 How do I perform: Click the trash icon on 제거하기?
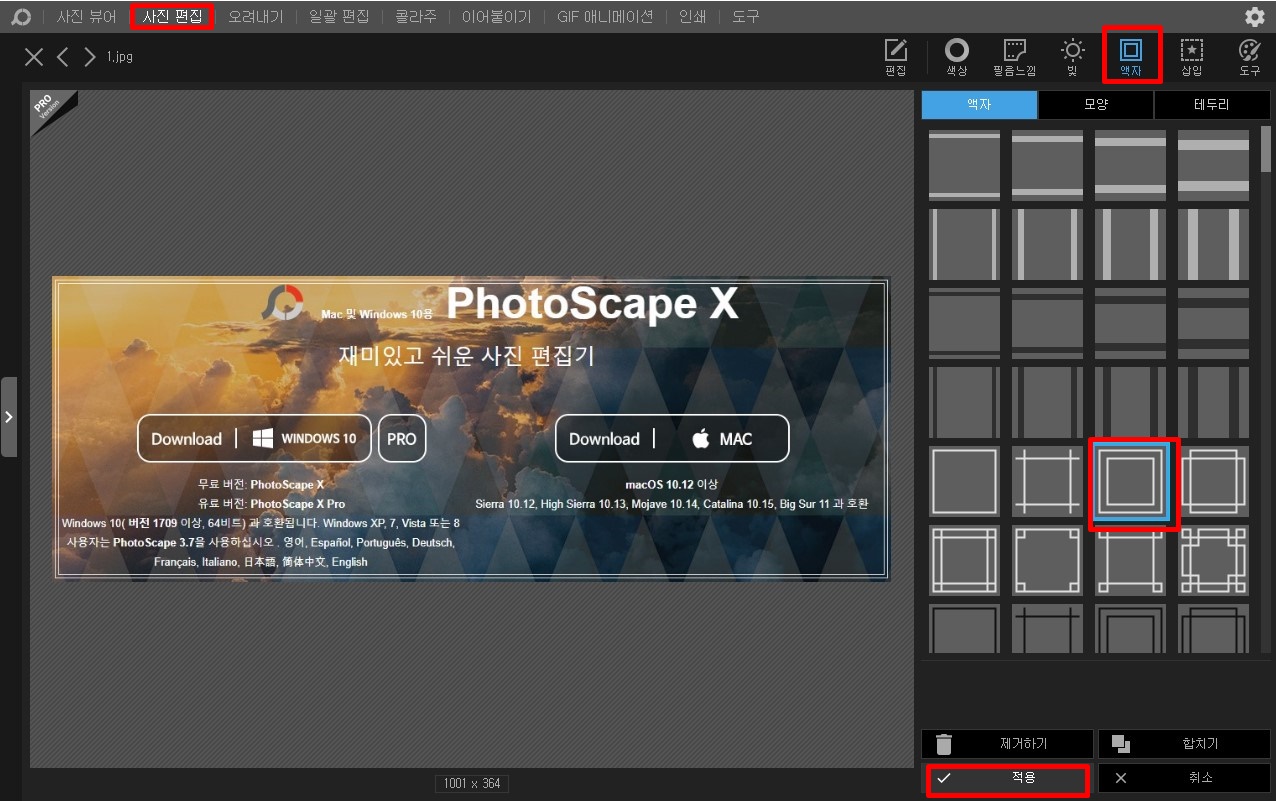click(944, 744)
